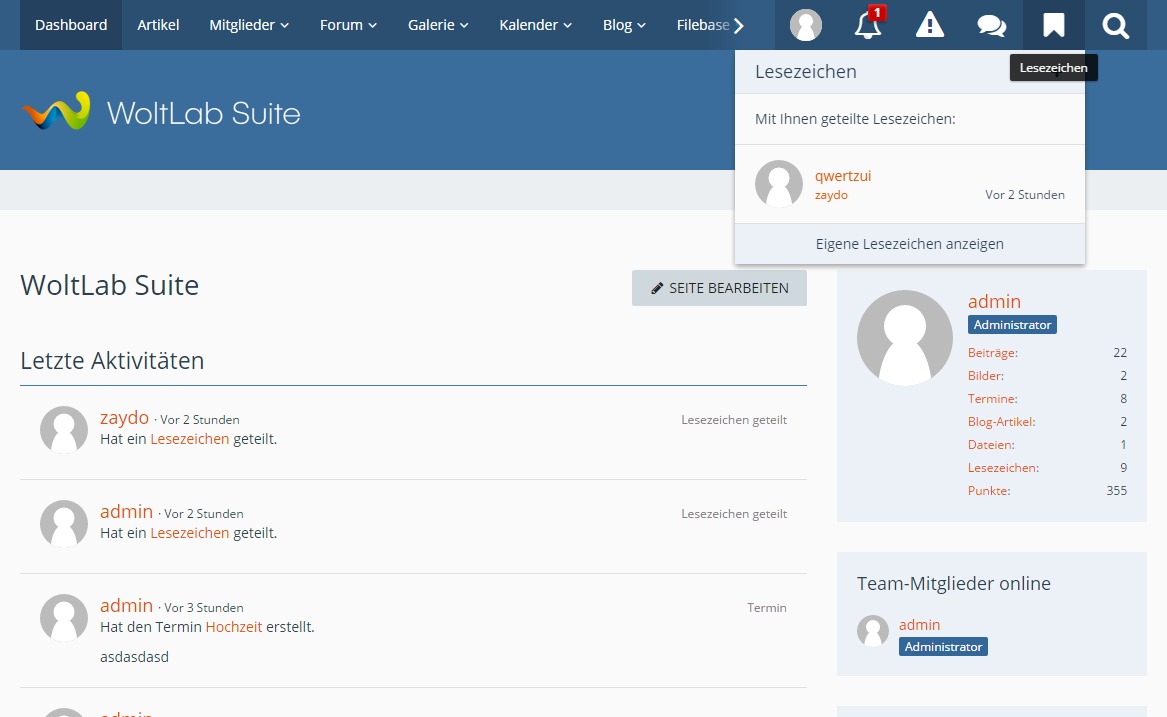Open the Hochzeit event link
This screenshot has height=717, width=1167.
coord(234,627)
